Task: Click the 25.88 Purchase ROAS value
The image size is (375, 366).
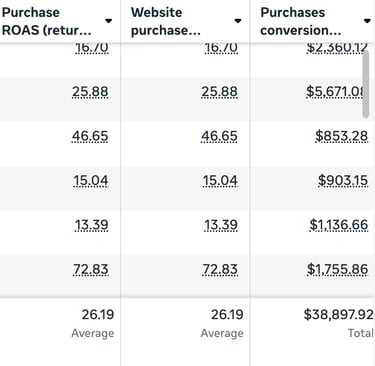Action: click(x=90, y=92)
